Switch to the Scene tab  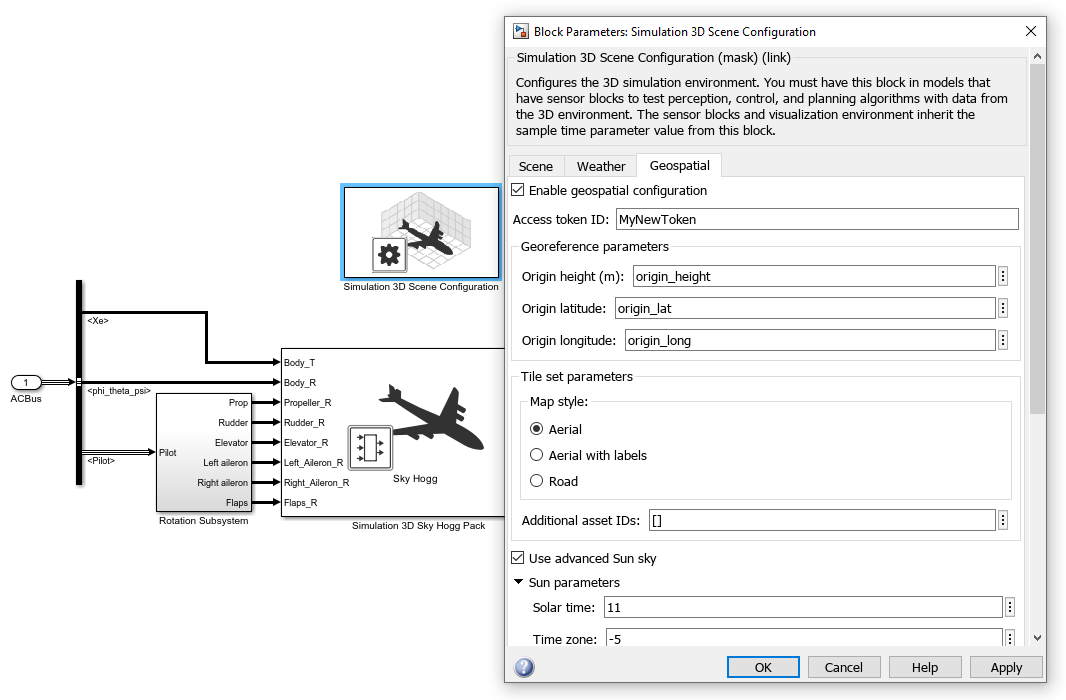[x=536, y=166]
